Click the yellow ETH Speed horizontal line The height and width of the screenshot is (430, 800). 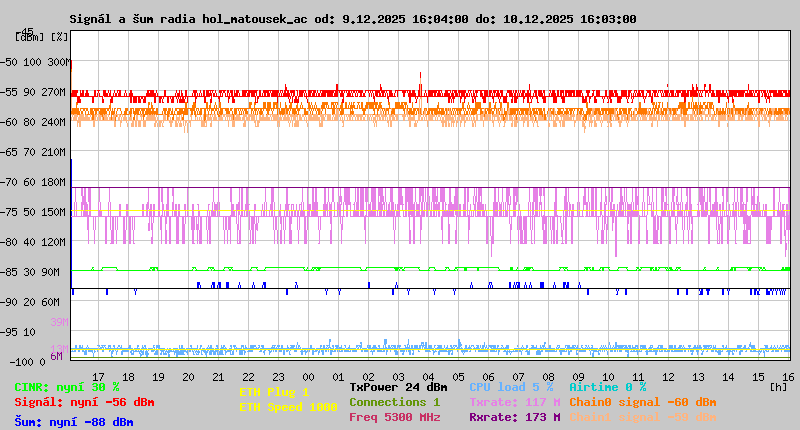point(430,211)
